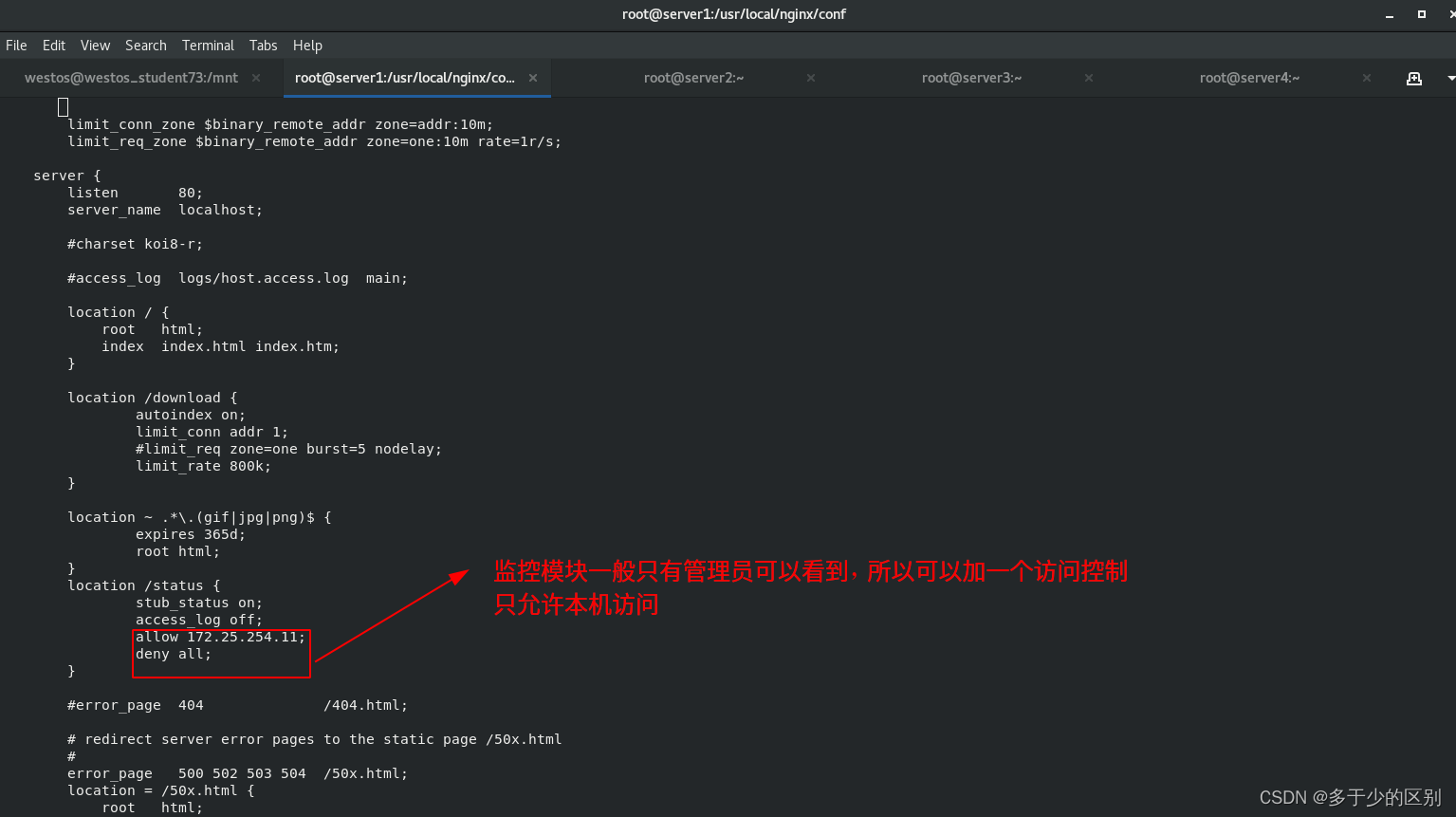Close the root@server1 tab
1456x817 pixels.
pos(533,78)
